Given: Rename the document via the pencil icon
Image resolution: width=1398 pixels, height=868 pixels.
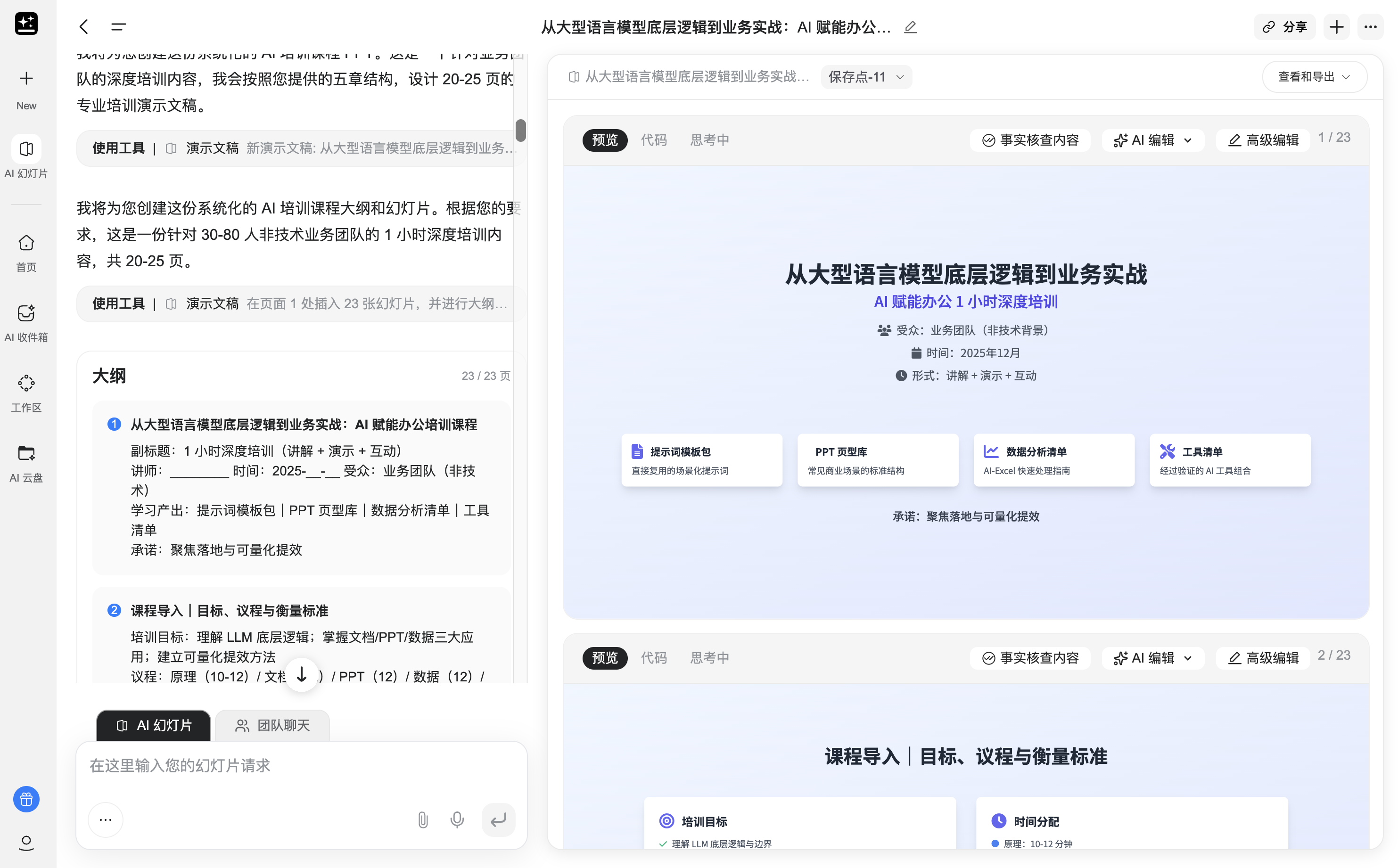Looking at the screenshot, I should point(910,27).
